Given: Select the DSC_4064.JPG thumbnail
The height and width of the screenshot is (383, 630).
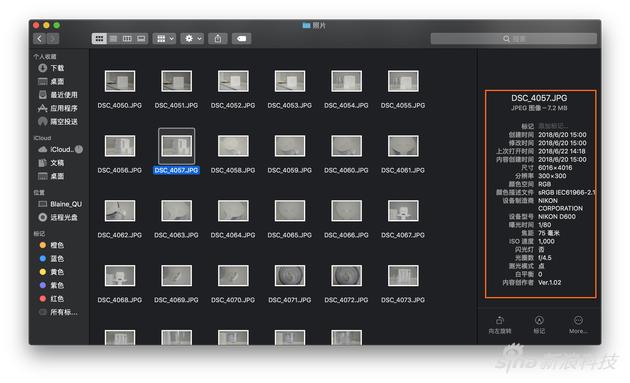Looking at the screenshot, I should coord(233,211).
